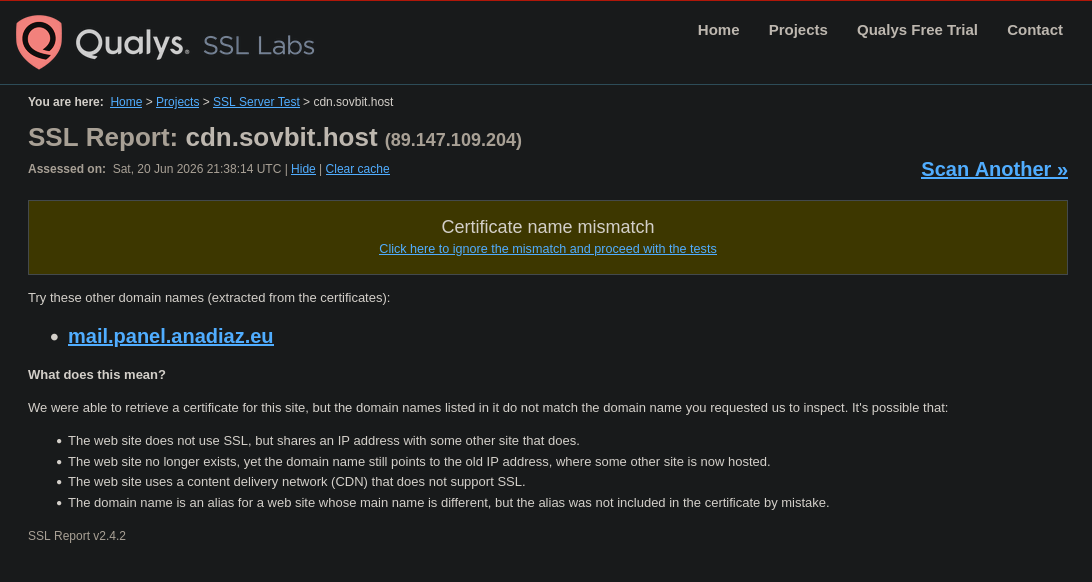The width and height of the screenshot is (1092, 582).
Task: Open the Contact navigation menu item
Action: (x=1035, y=30)
